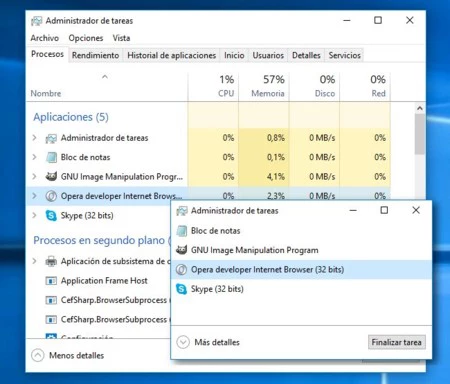
Task: Click printer icon for Aplicación de subsistema
Action: (51, 261)
